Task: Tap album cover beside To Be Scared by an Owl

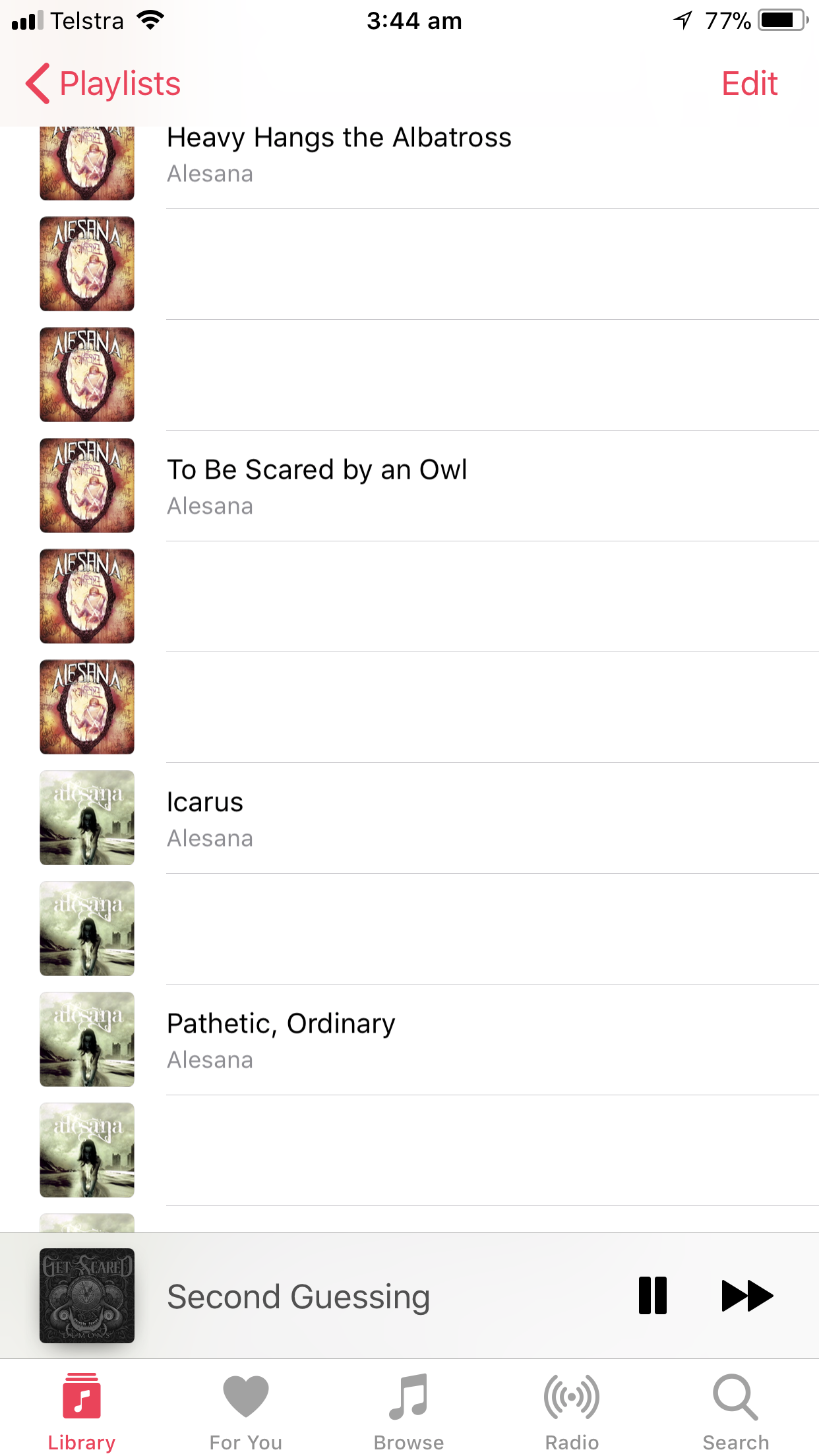Action: (87, 485)
